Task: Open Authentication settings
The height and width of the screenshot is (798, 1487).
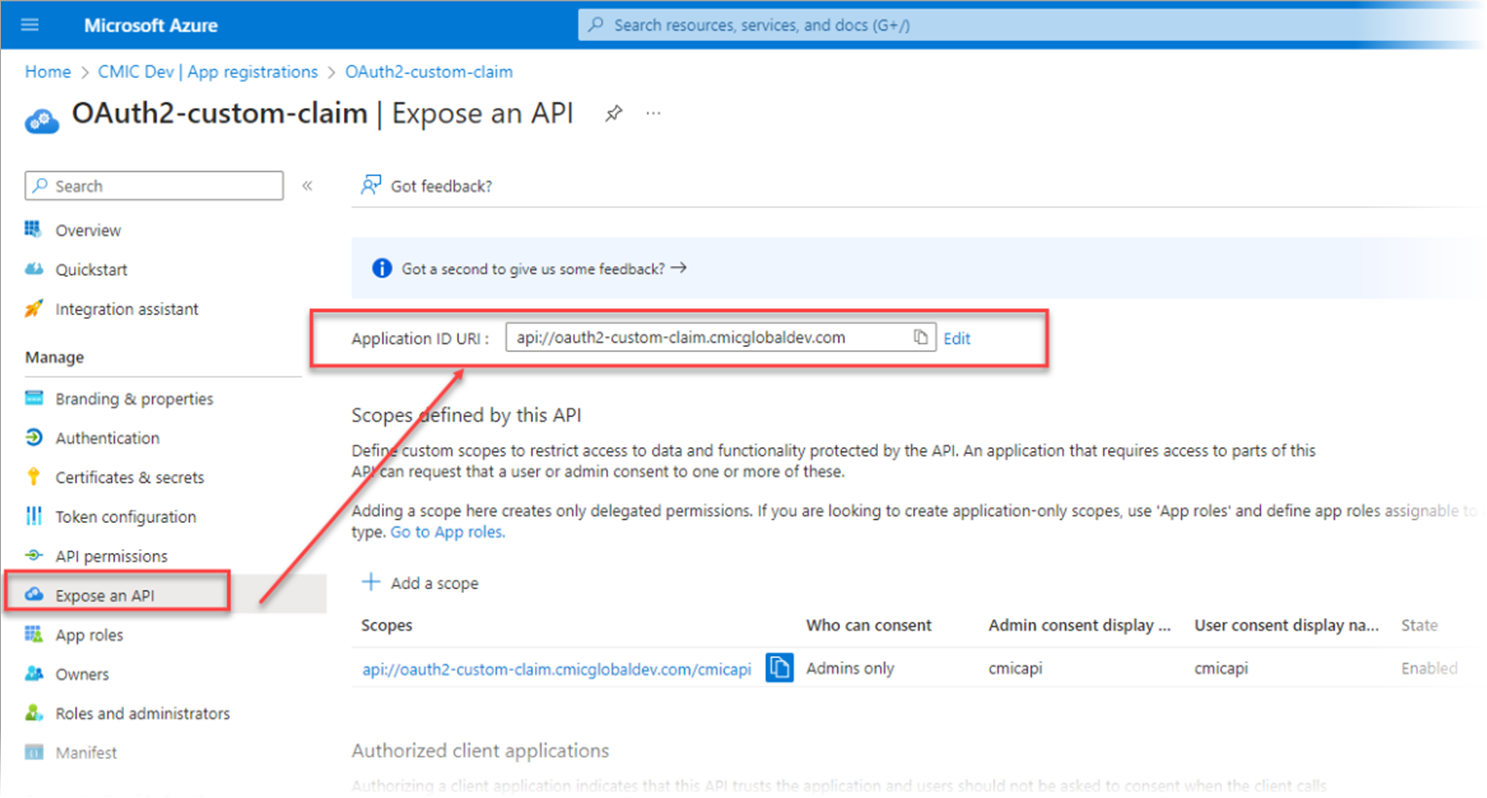Action: point(107,438)
